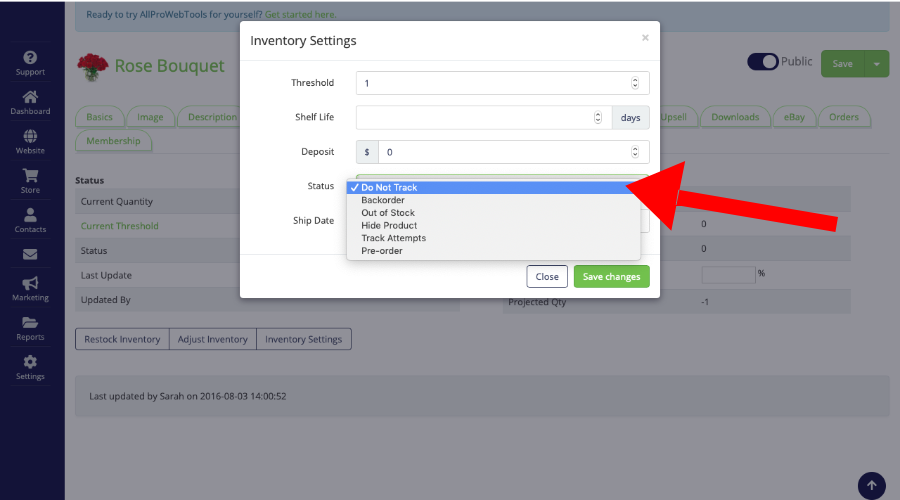Open Reports folder icon
Image resolution: width=900 pixels, height=500 pixels.
pos(30,323)
